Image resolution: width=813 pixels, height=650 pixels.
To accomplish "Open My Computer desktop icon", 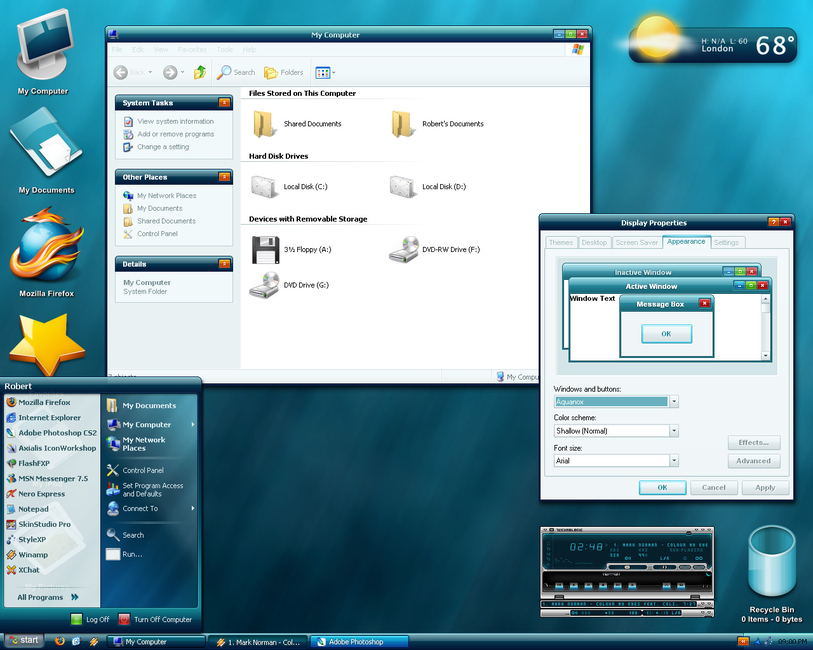I will pos(43,52).
